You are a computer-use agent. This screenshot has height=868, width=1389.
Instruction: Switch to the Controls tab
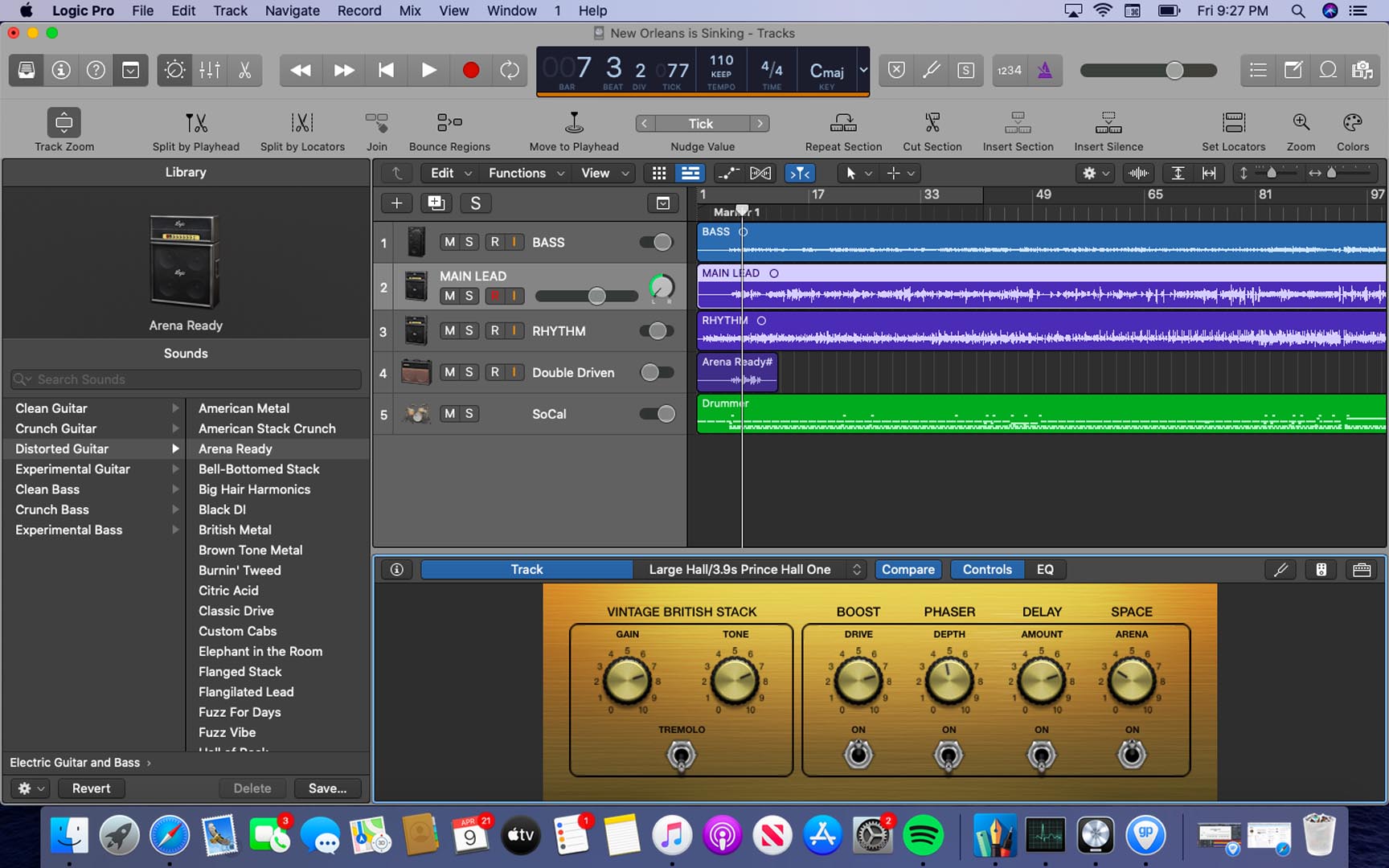coord(987,569)
